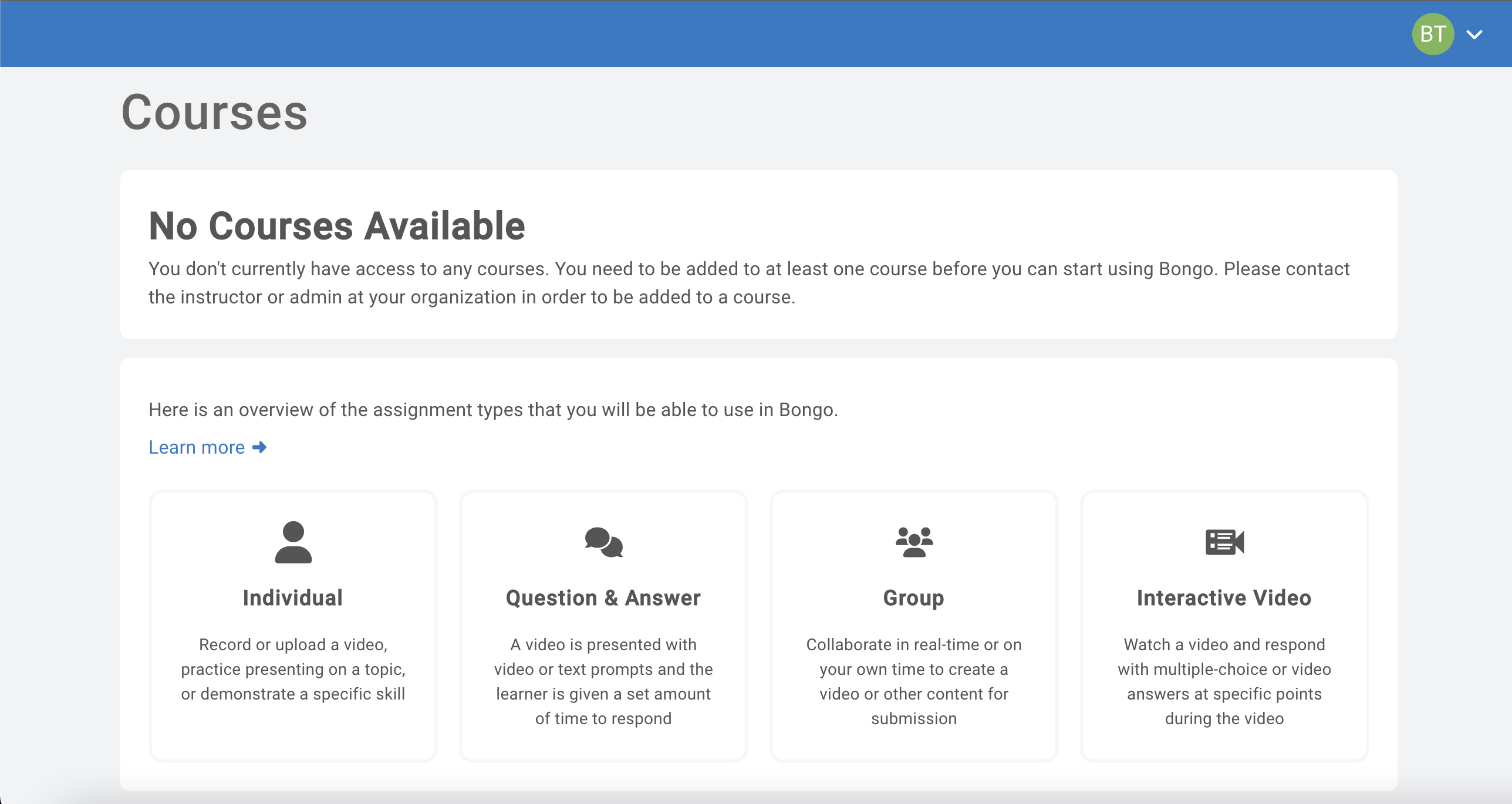Expand the user menu chevron
This screenshot has width=1512, height=804.
coord(1474,35)
